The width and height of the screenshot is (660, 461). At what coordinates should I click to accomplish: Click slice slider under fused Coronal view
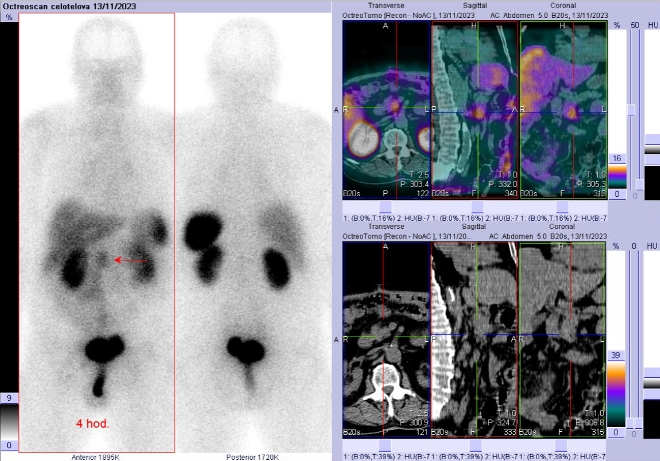click(x=564, y=209)
